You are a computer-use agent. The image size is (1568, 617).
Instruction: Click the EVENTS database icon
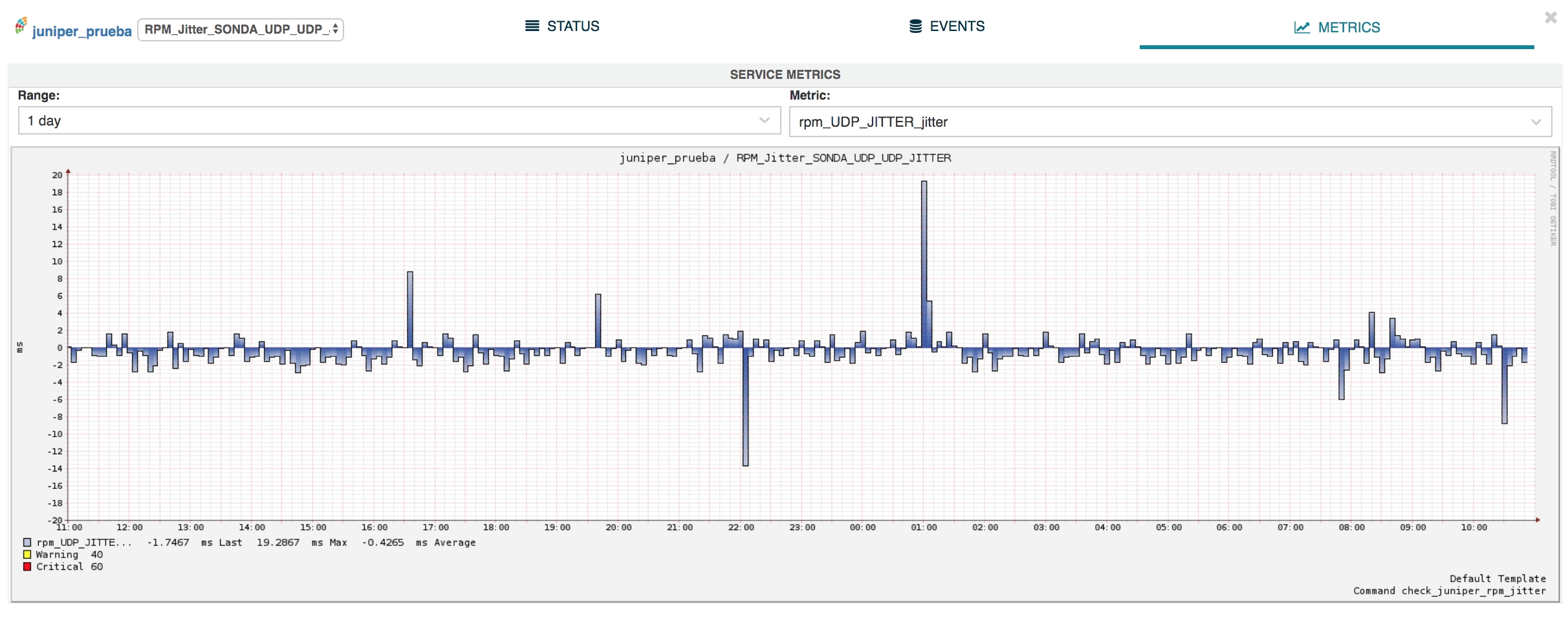[x=915, y=26]
